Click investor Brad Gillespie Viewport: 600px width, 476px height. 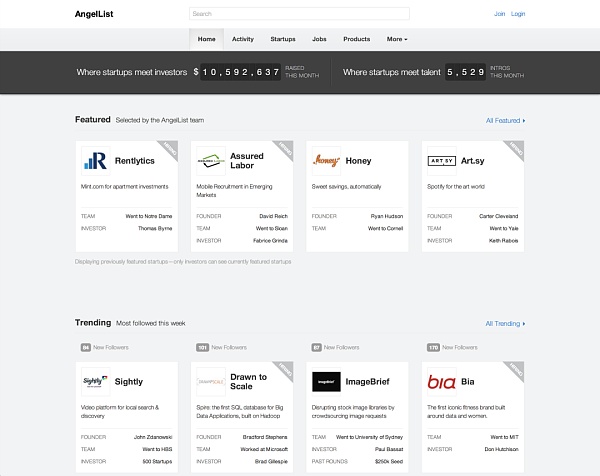pos(271,461)
